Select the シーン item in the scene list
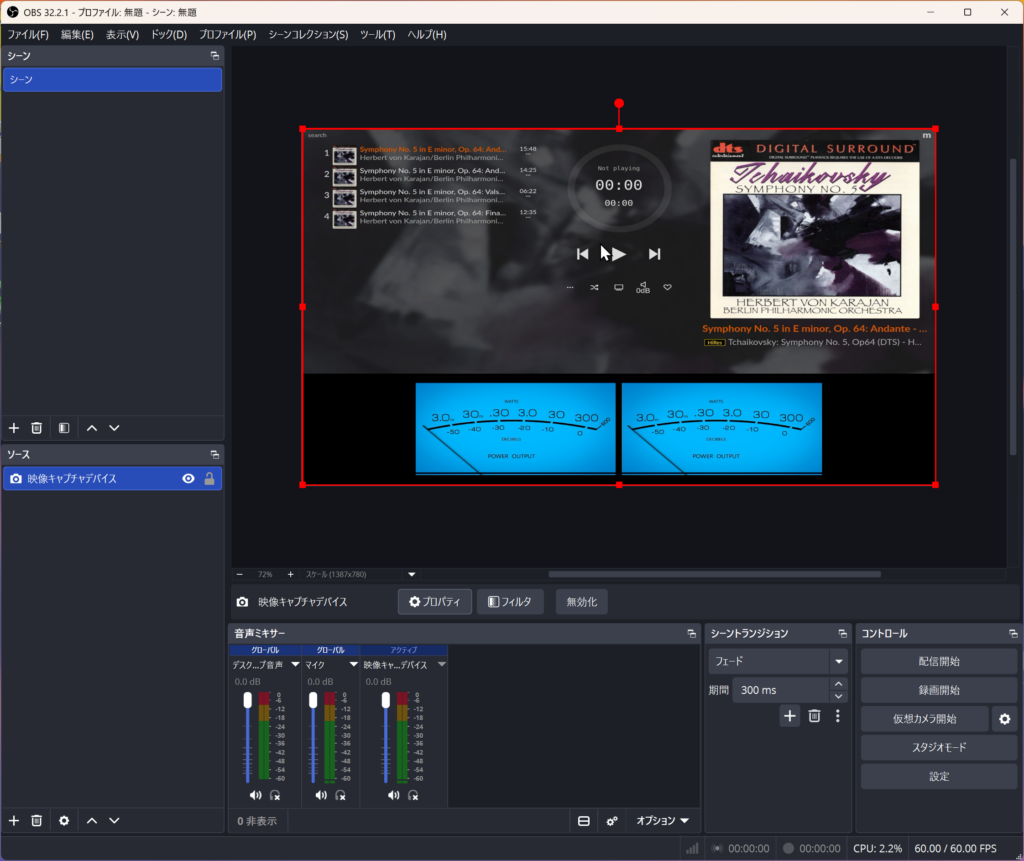 112,80
